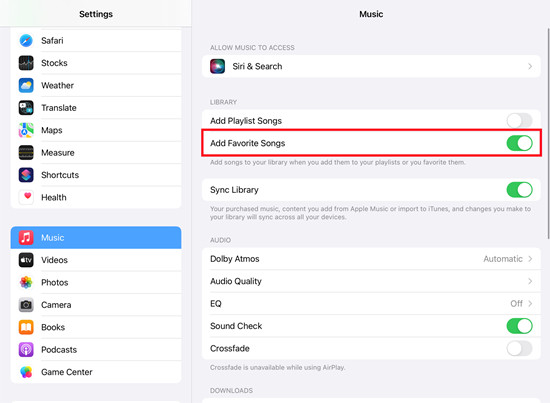
Task: Tap the Sound Check label
Action: click(236, 326)
